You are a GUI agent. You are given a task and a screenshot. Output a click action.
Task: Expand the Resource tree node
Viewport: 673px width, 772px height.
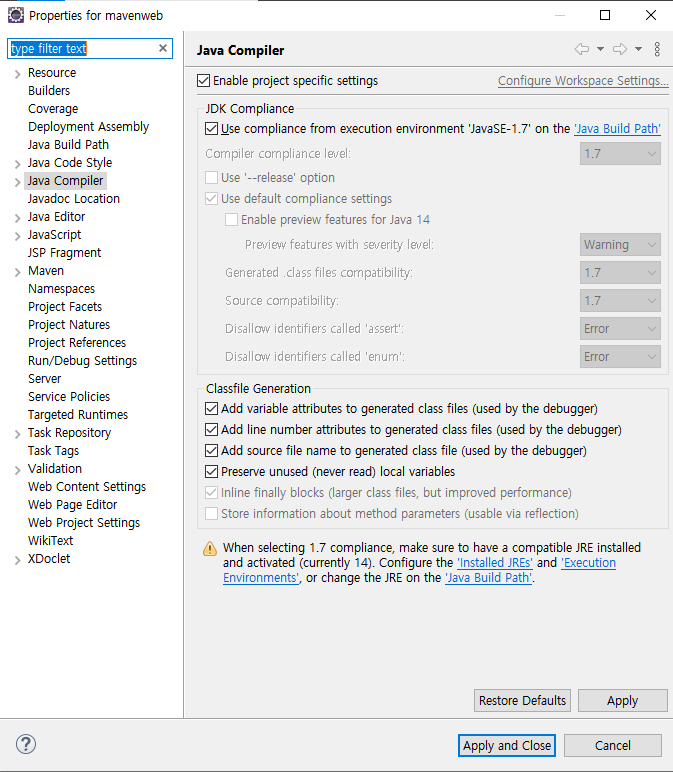(17, 74)
